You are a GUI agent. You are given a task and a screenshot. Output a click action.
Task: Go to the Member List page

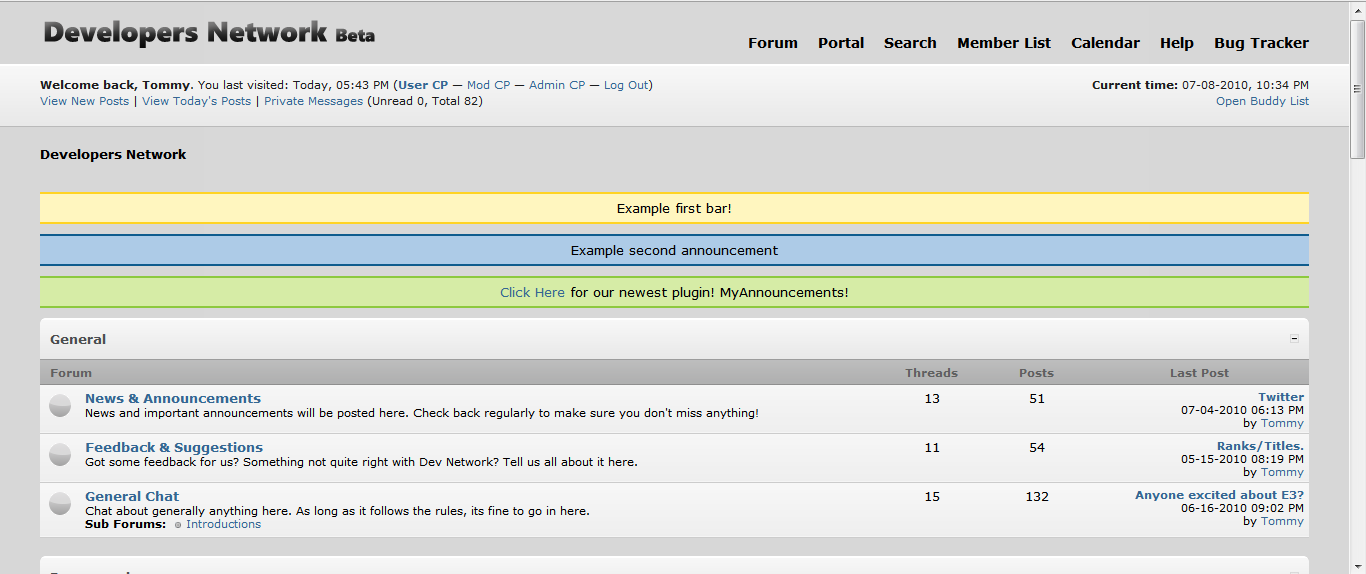click(x=1003, y=43)
